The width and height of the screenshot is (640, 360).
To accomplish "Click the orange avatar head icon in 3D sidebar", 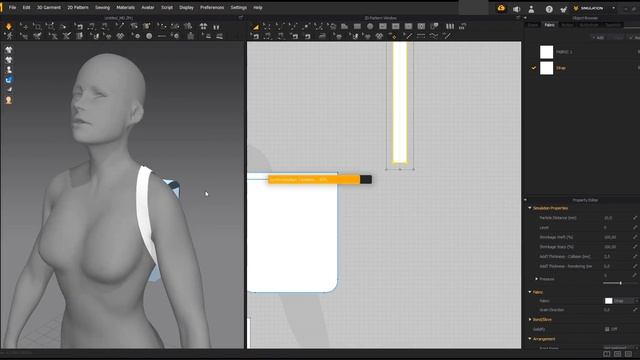I will click(x=9, y=100).
